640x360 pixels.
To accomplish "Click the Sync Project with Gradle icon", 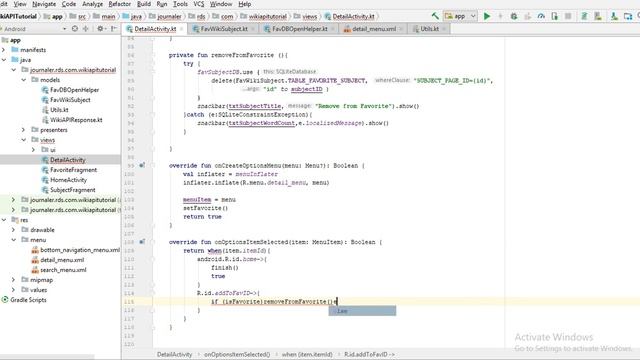I will click(x=584, y=16).
